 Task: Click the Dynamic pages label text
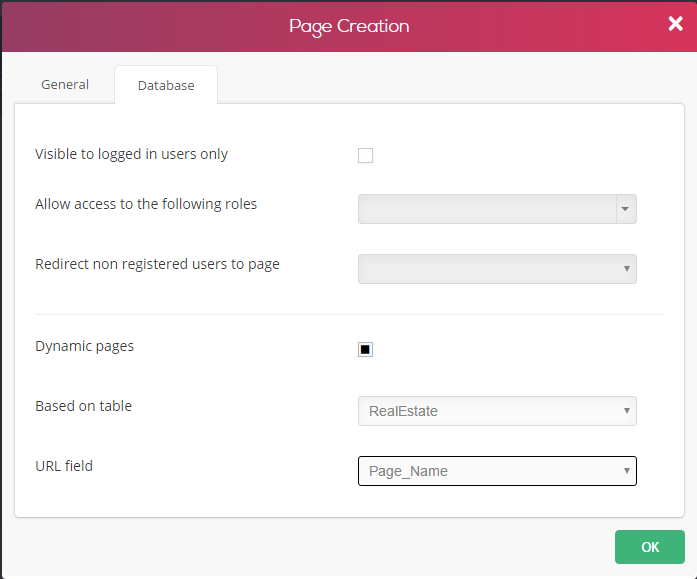coord(84,346)
